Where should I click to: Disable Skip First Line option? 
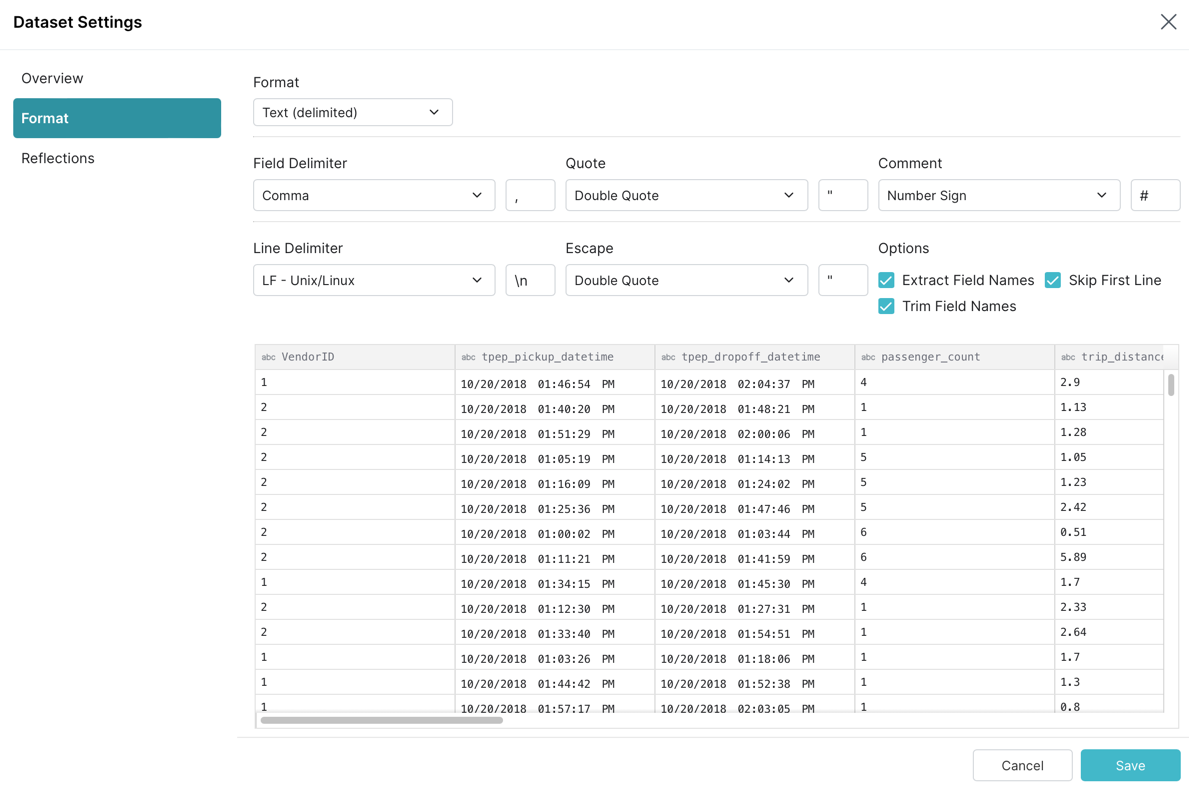coord(1053,280)
